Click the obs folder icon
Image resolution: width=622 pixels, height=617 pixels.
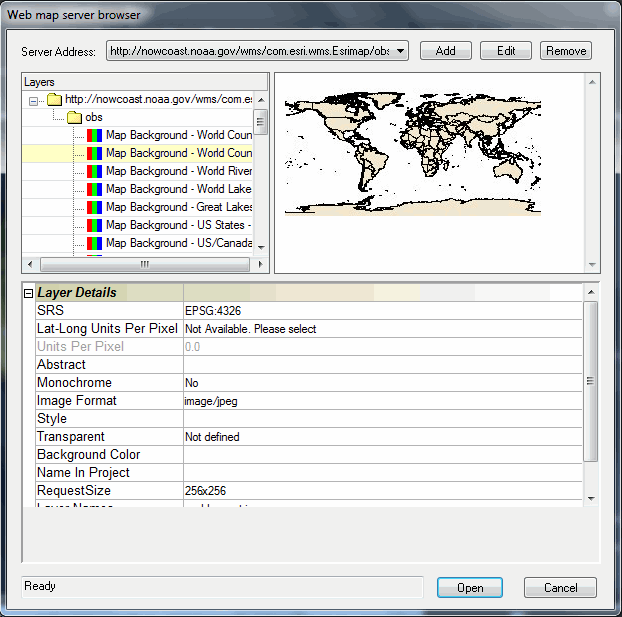[x=74, y=117]
